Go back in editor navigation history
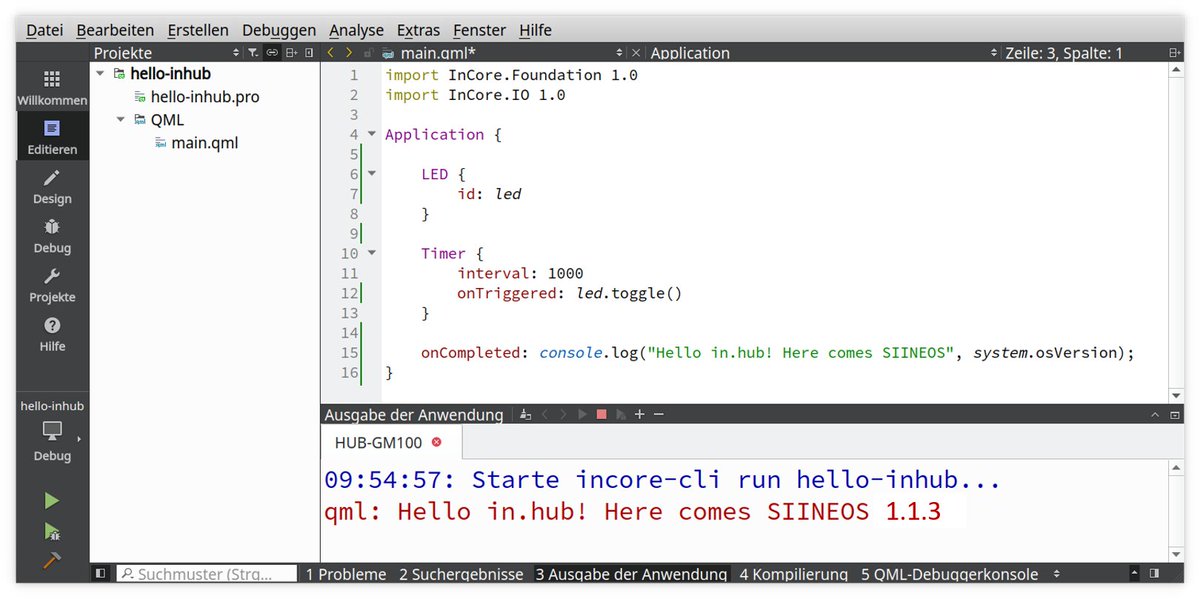The width and height of the screenshot is (1200, 599). pyautogui.click(x=331, y=53)
